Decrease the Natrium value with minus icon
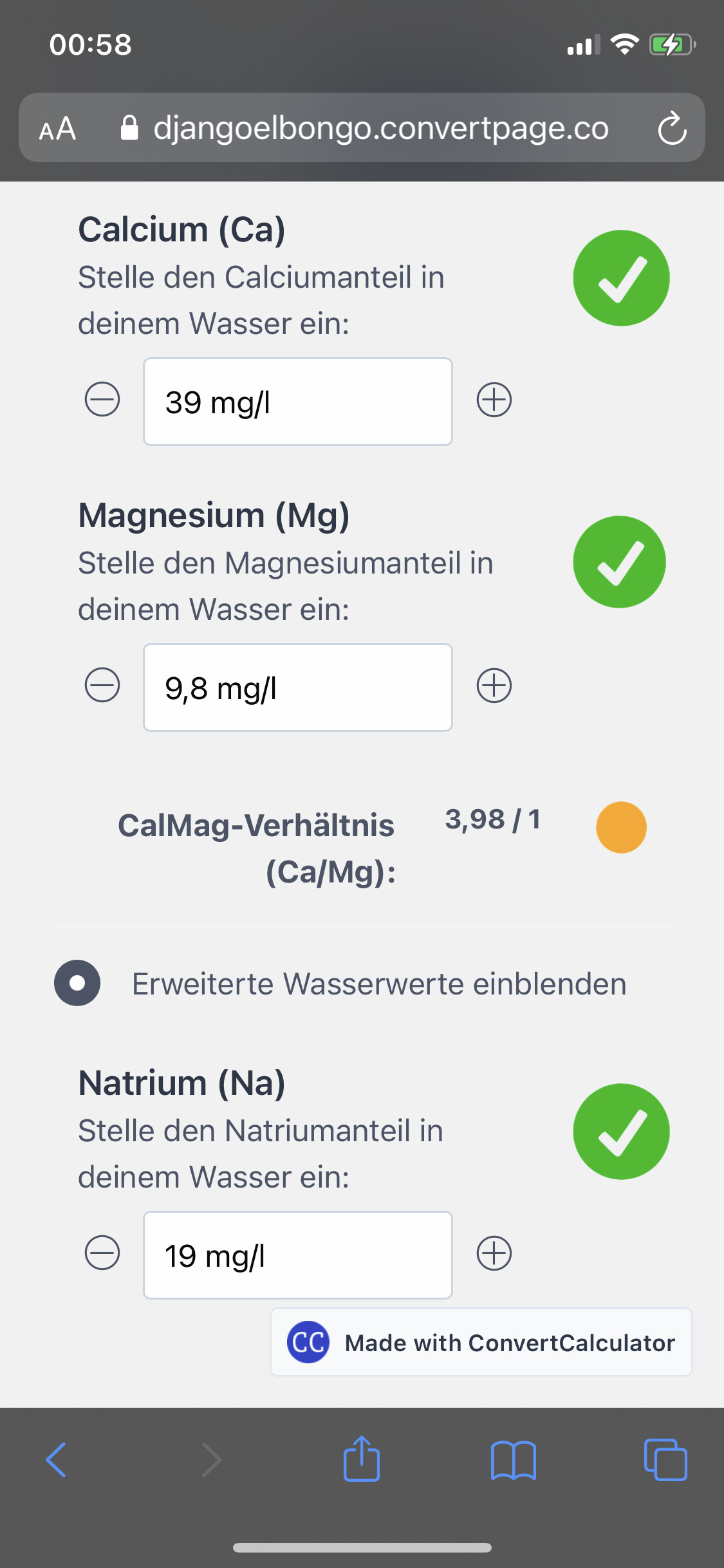 point(102,1253)
